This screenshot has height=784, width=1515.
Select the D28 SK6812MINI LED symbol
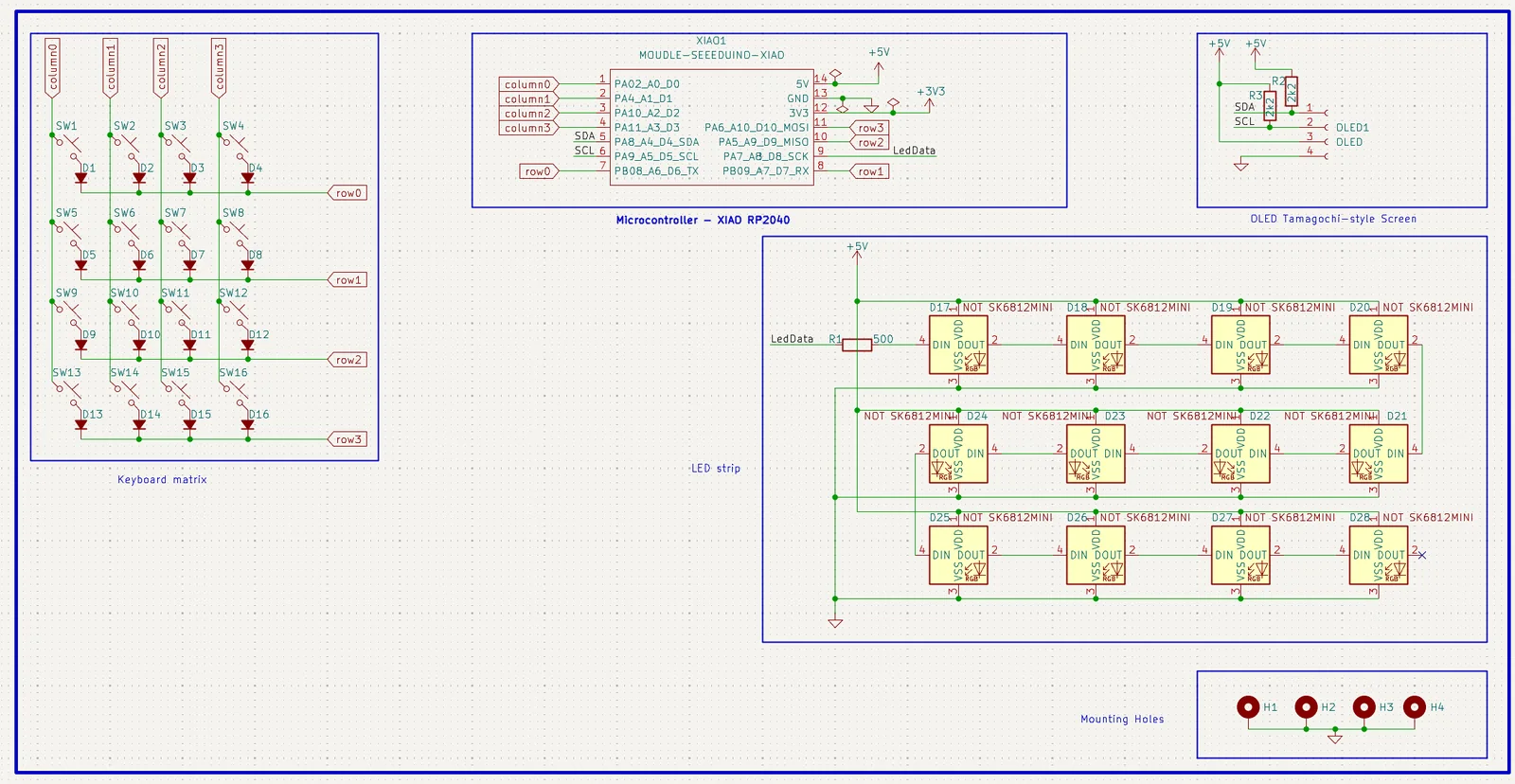click(1379, 556)
